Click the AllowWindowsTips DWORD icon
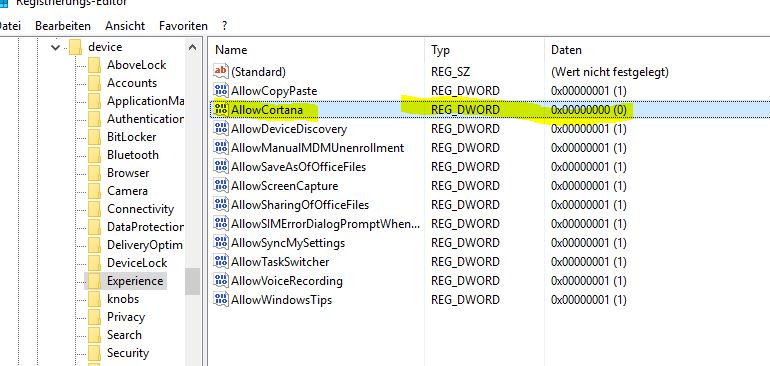Screen dimensions: 770x366 [x=221, y=299]
